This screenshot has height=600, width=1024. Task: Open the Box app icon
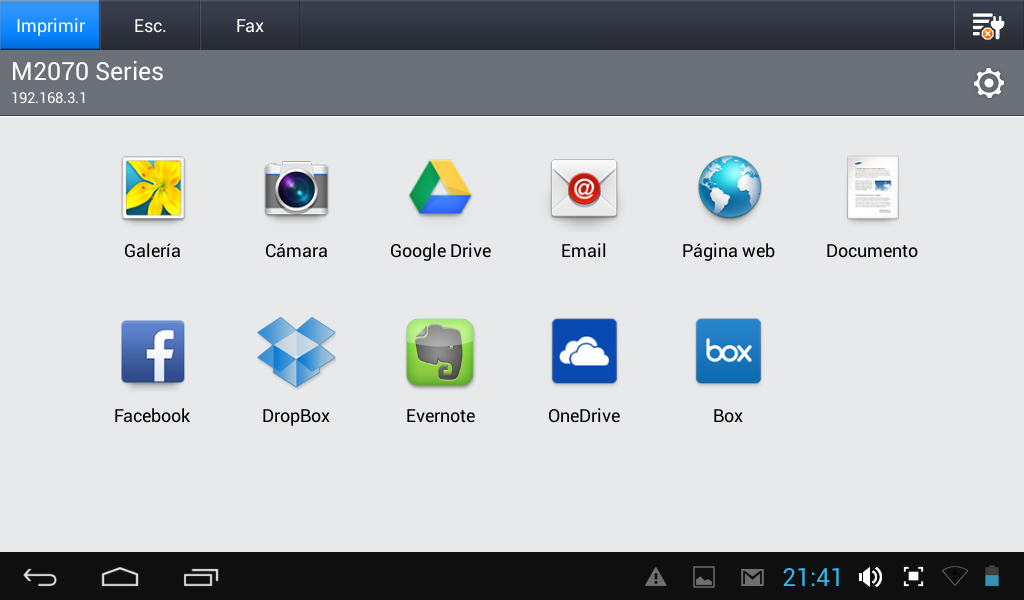point(728,351)
